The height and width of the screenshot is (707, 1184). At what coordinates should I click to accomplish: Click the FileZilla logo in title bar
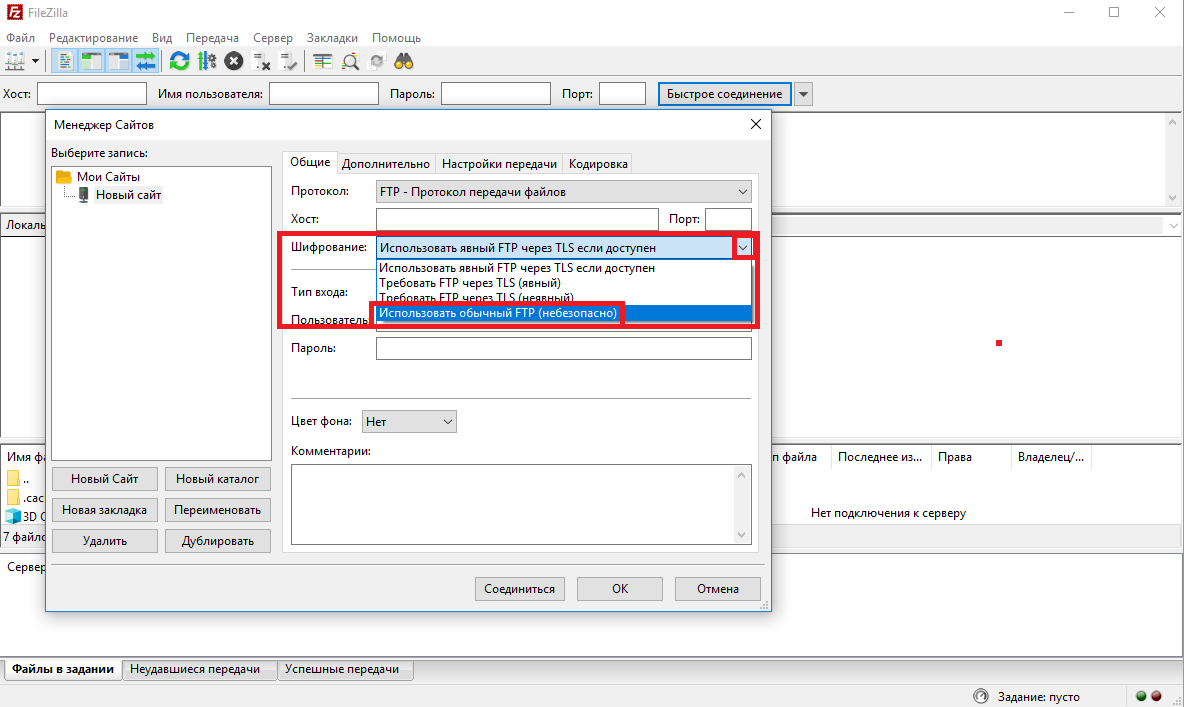point(14,12)
